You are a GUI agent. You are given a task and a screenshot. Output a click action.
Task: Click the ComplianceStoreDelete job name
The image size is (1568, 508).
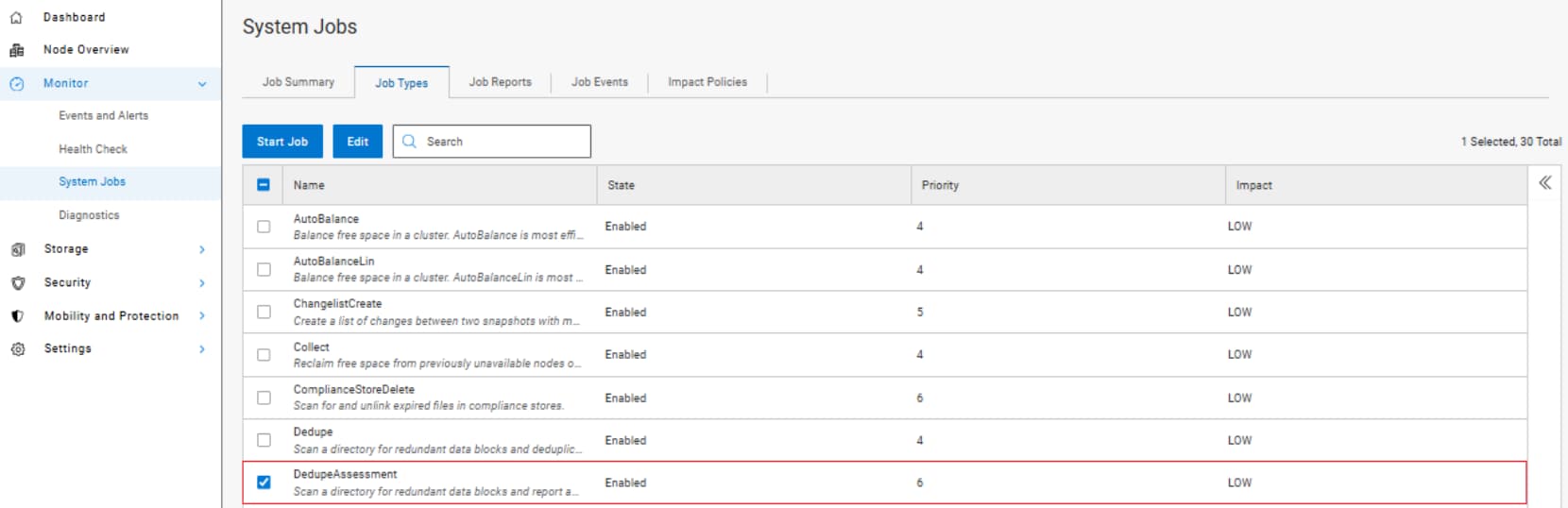pyautogui.click(x=353, y=389)
